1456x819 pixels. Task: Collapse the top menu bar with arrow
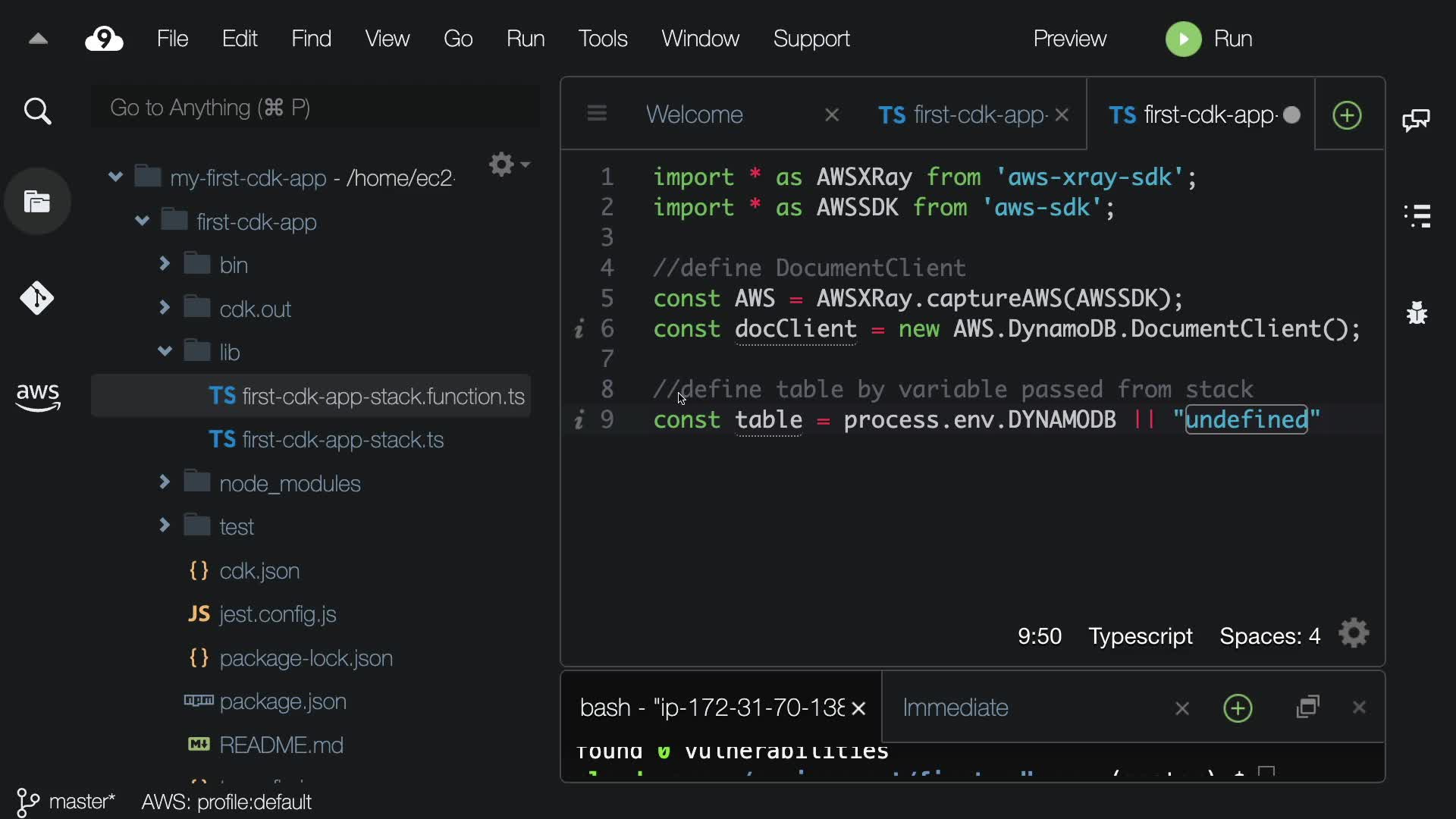click(x=38, y=39)
